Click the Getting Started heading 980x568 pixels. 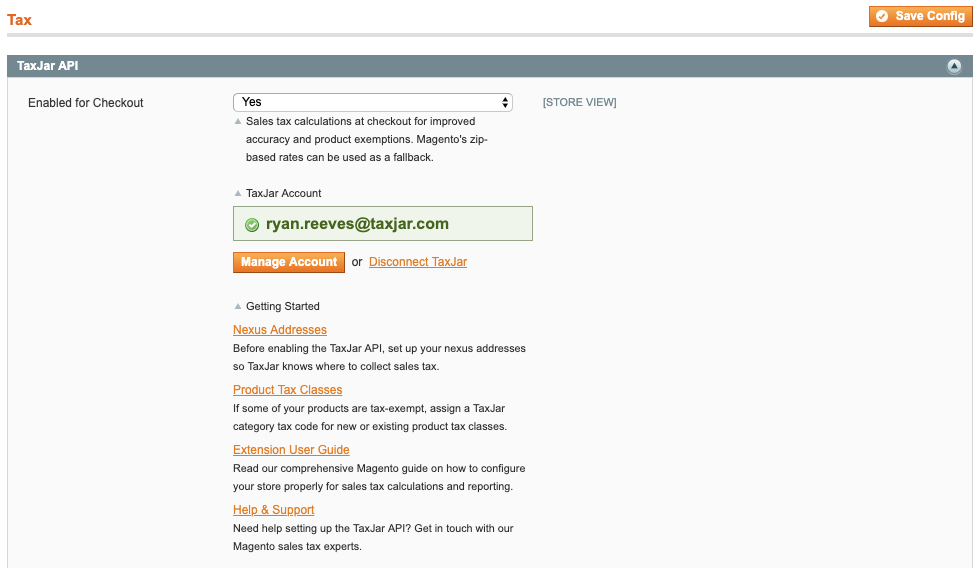[x=282, y=306]
